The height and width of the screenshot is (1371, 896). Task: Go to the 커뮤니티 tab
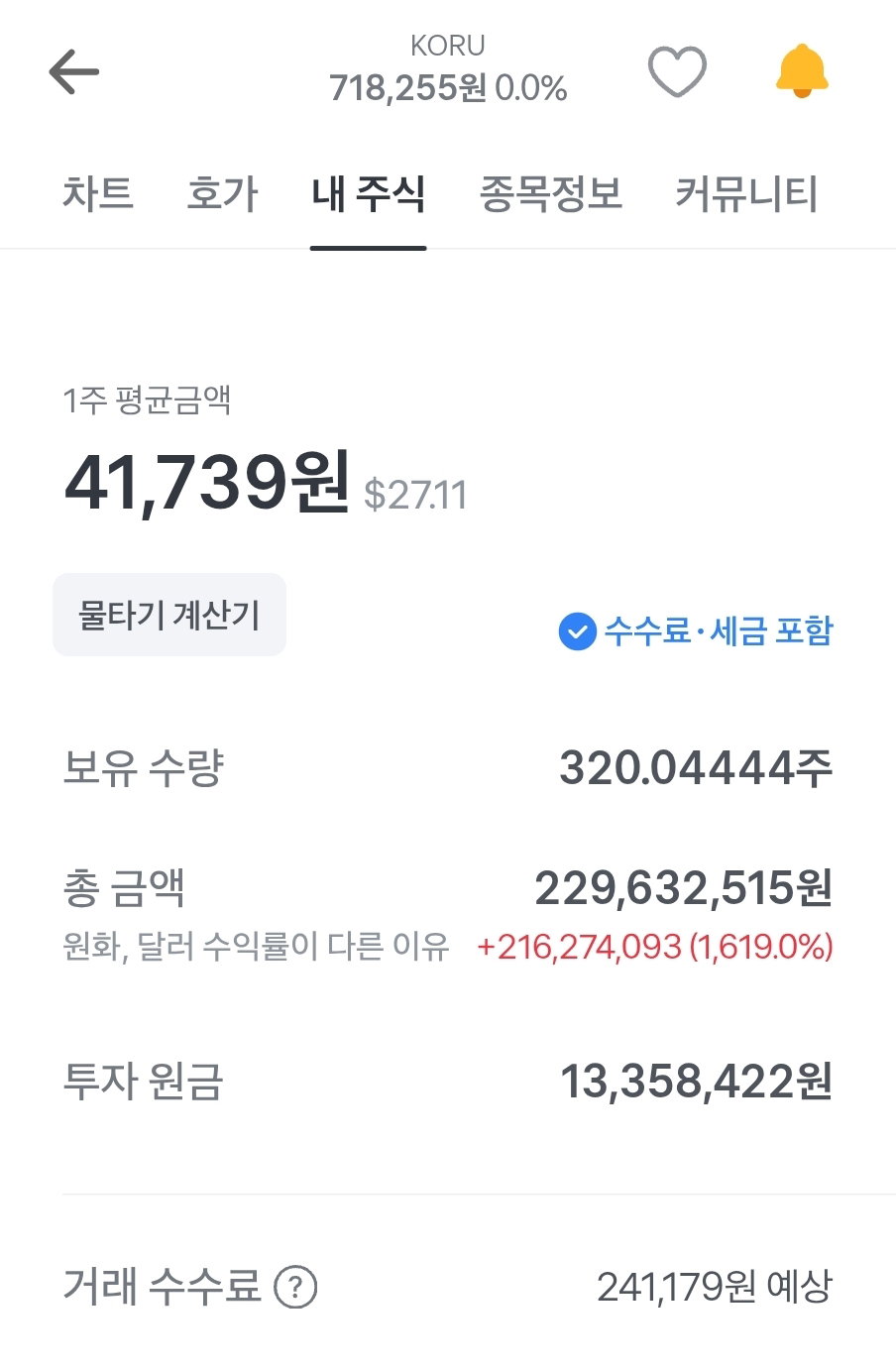(x=746, y=193)
